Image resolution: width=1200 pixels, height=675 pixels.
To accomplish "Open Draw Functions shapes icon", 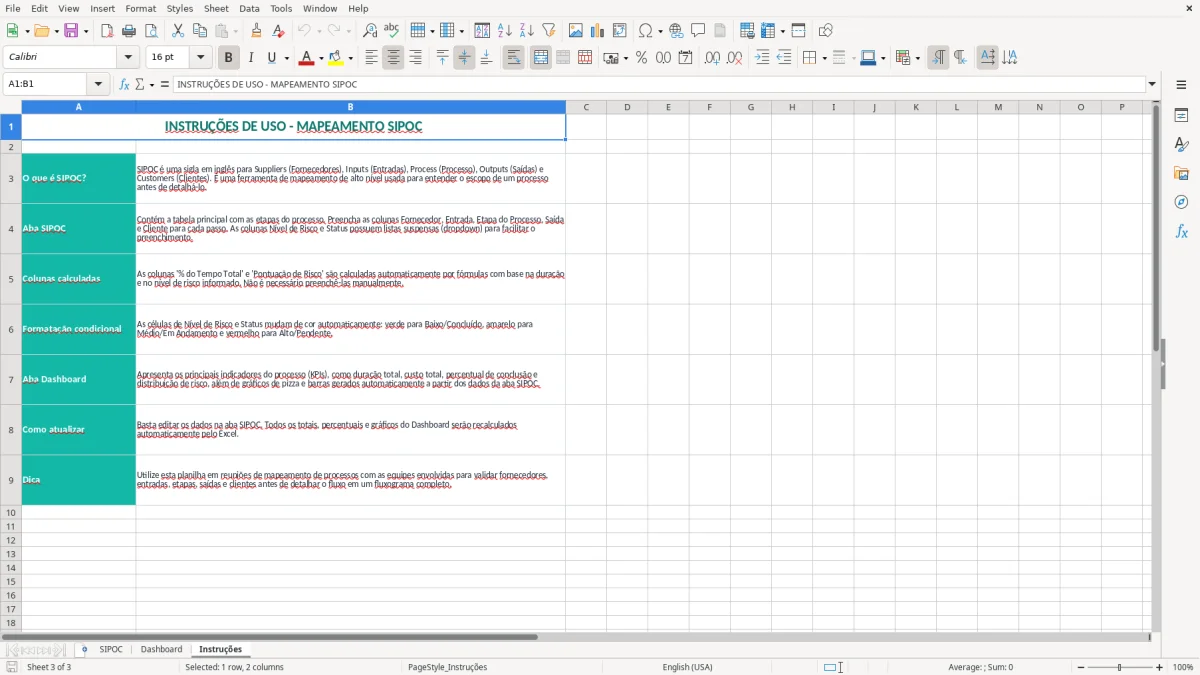I will click(825, 31).
